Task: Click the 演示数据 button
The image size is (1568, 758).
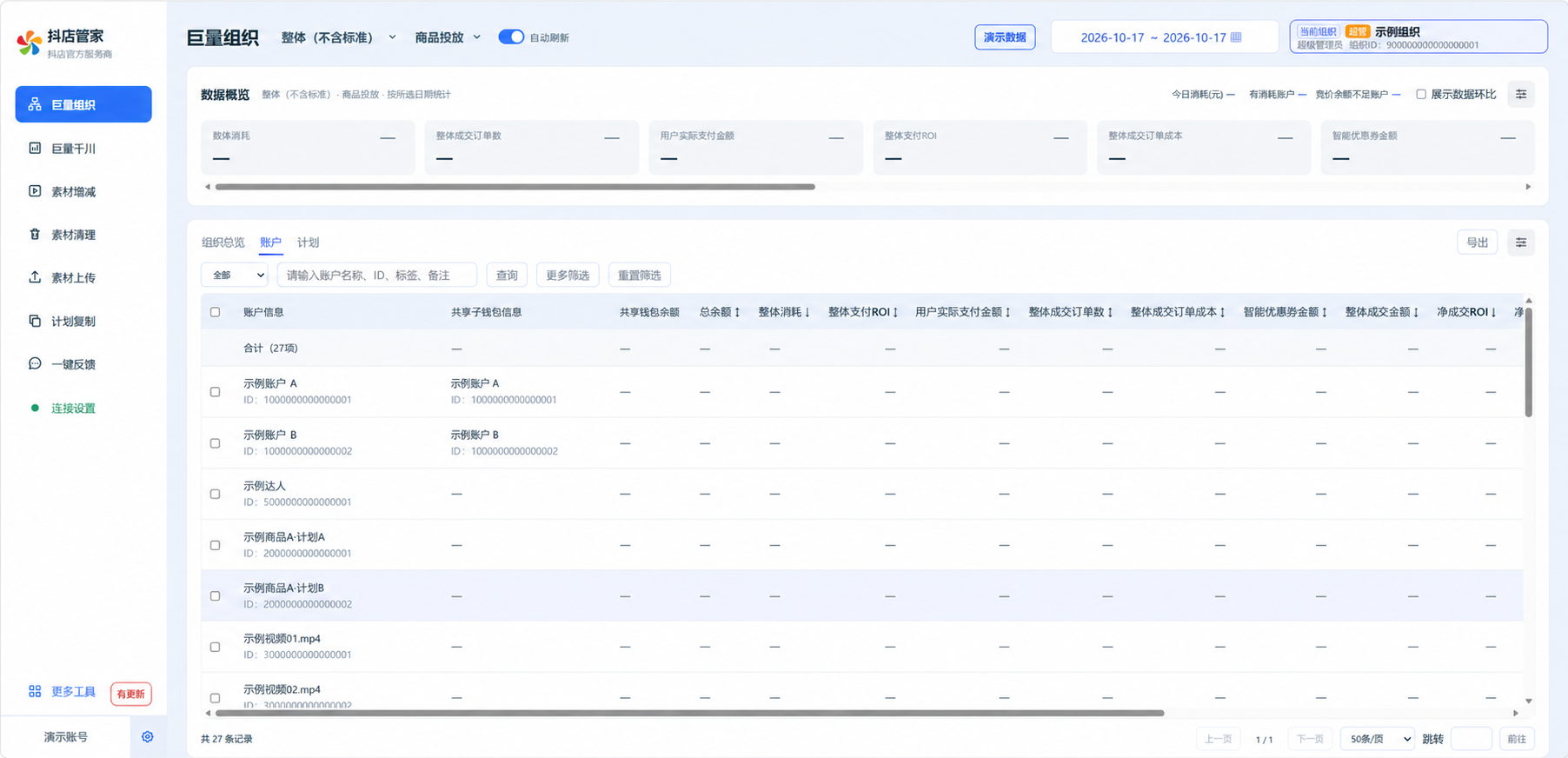Action: pos(1005,37)
